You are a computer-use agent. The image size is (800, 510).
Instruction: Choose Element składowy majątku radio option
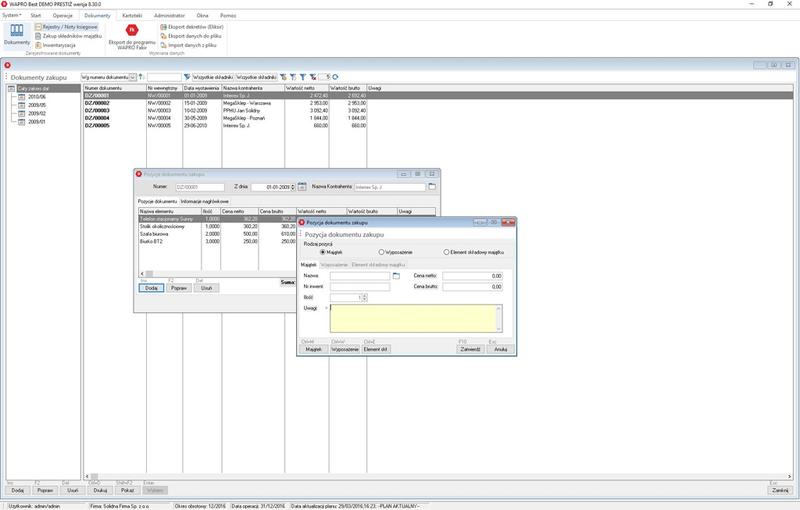tap(446, 252)
